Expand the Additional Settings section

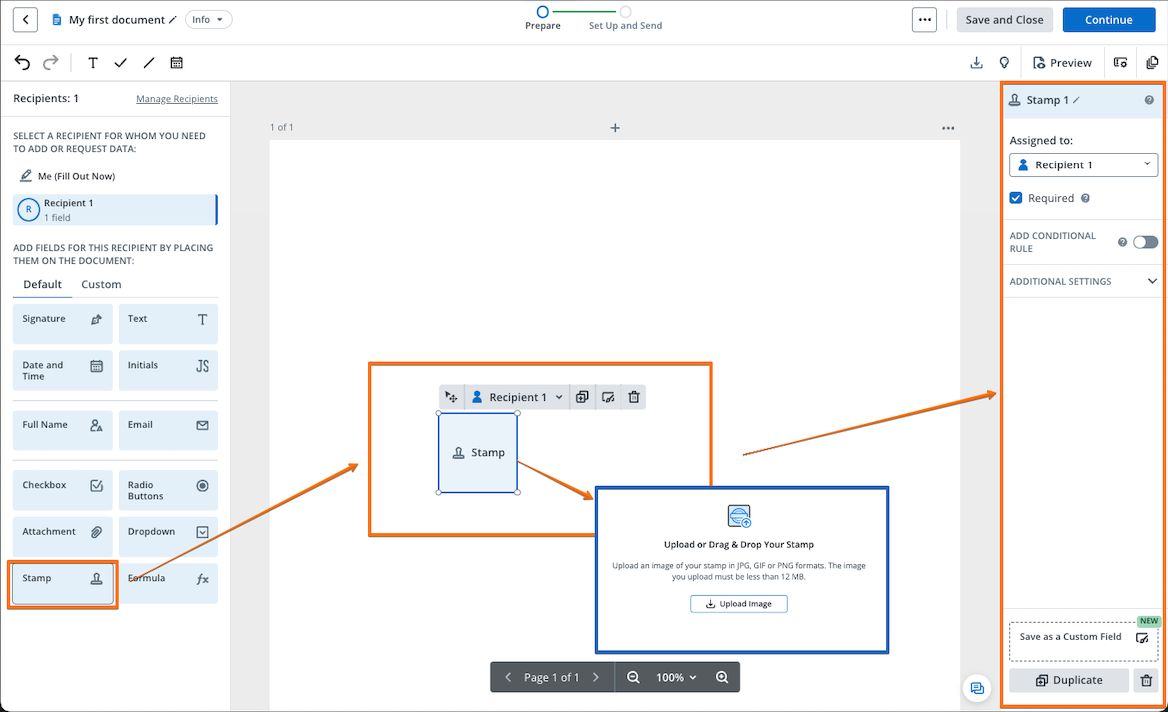tap(1083, 281)
